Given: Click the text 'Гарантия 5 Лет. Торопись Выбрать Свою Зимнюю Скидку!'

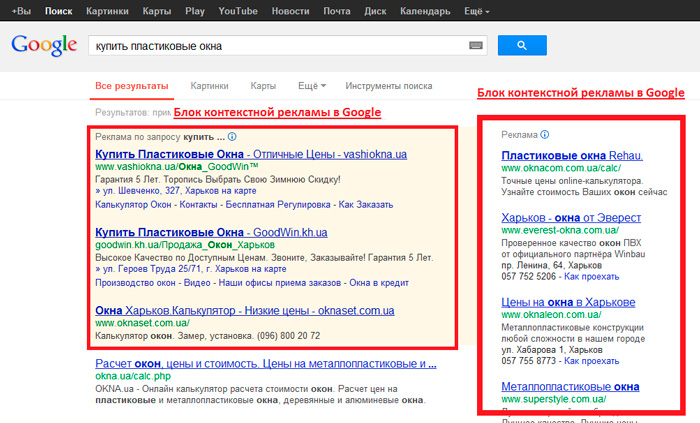Looking at the screenshot, I should [218, 179].
